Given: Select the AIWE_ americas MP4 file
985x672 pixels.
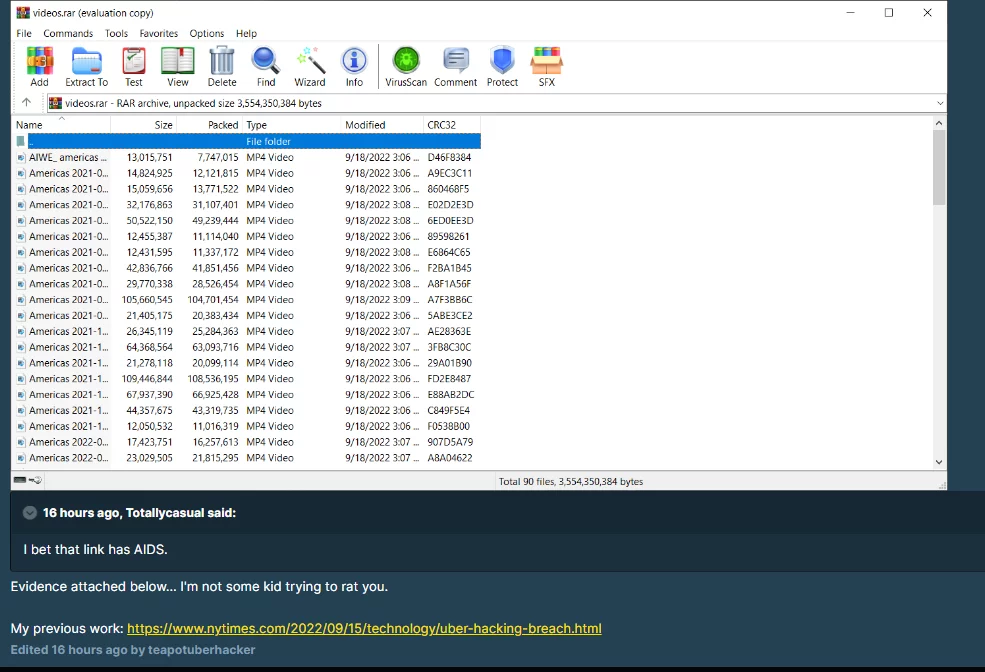Looking at the screenshot, I should pos(64,158).
